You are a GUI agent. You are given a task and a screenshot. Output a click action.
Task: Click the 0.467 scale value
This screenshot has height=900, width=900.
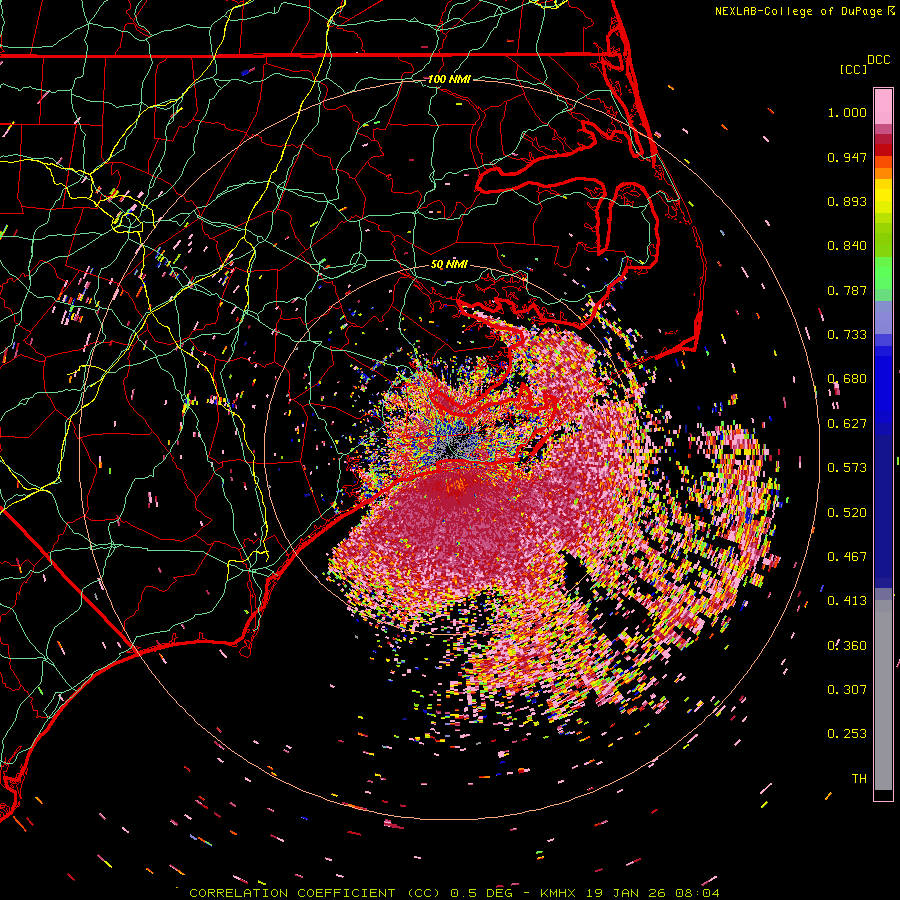tap(847, 557)
